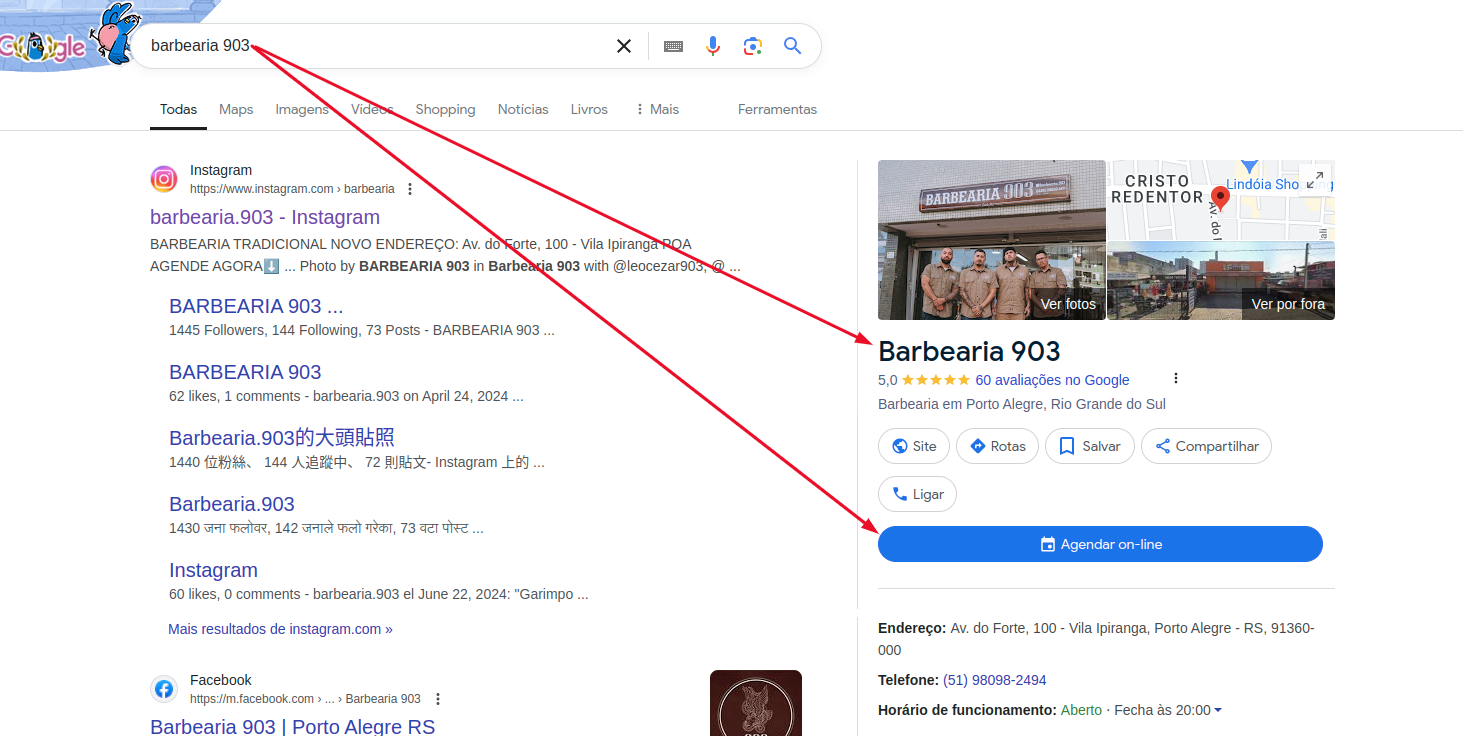
Task: Open the on-screen keyboard icon
Action: pos(673,46)
